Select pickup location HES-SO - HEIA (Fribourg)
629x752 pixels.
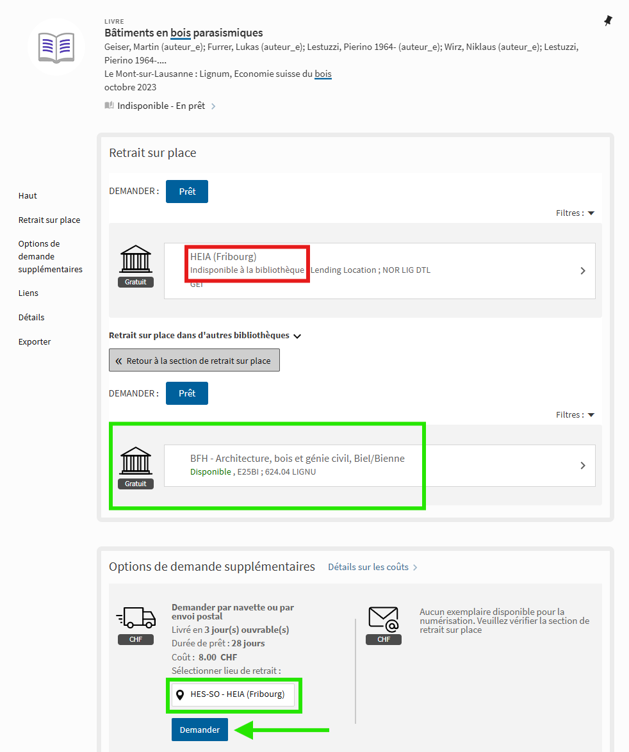(x=233, y=694)
